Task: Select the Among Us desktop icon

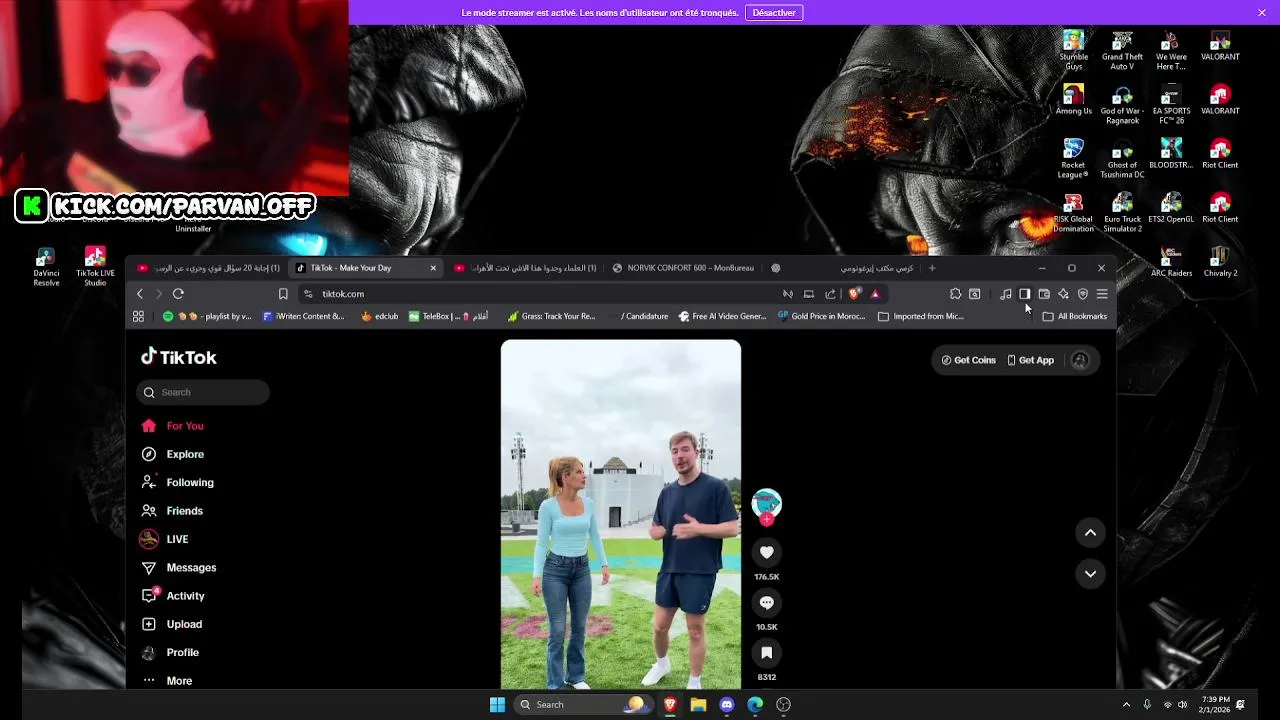Action: [x=1074, y=100]
